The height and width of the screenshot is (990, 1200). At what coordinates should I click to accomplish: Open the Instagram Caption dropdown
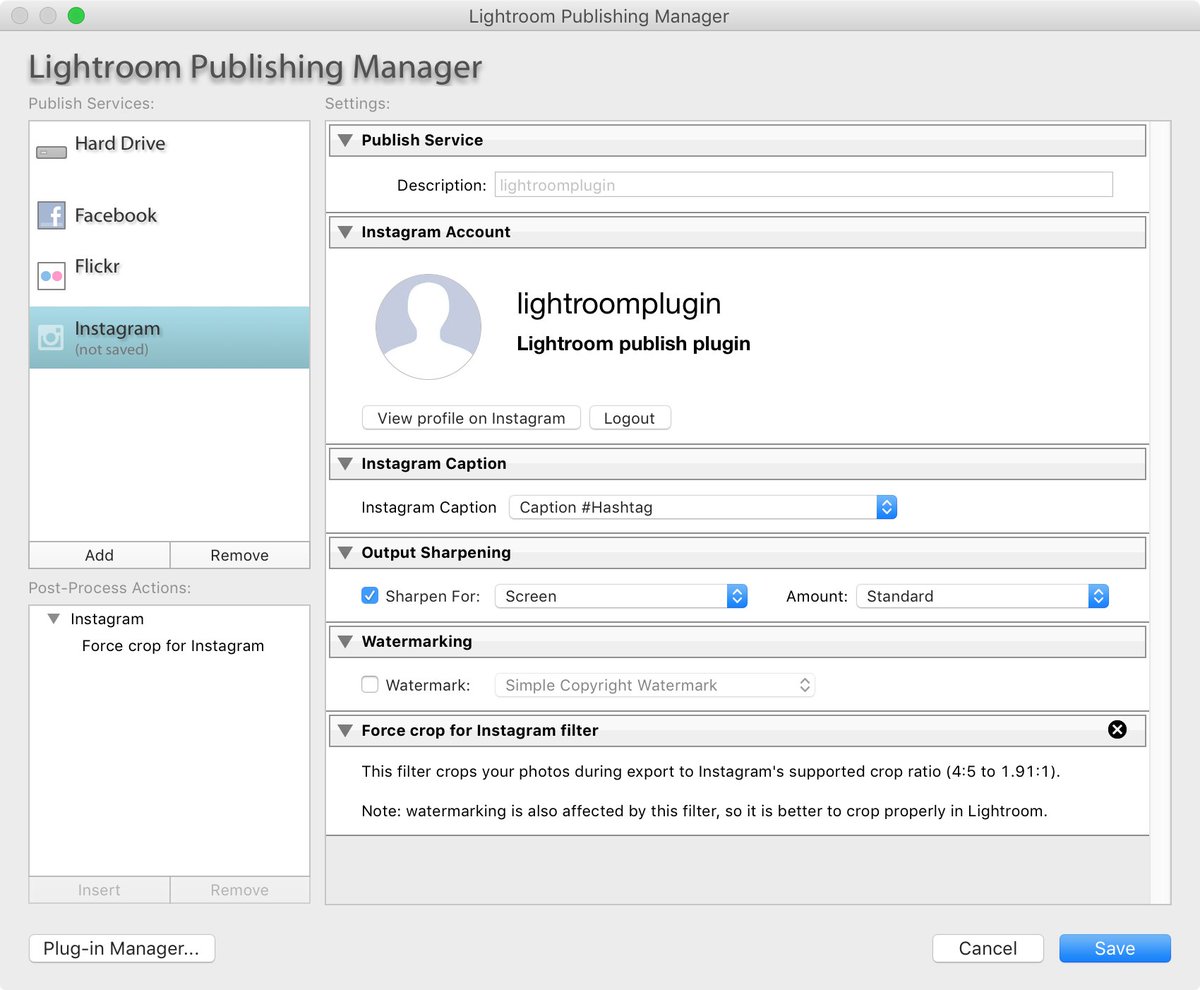pos(703,507)
